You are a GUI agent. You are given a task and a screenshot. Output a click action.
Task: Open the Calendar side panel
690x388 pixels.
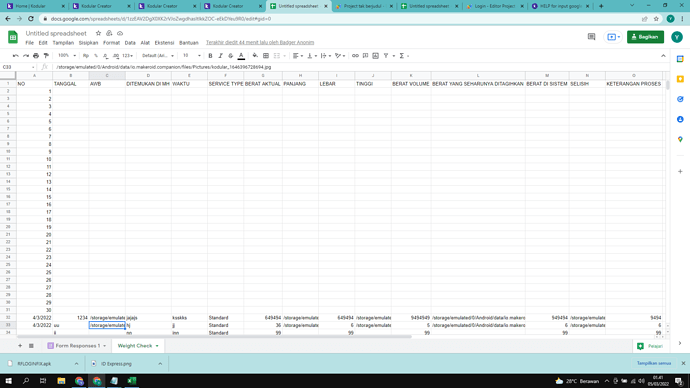(x=680, y=59)
